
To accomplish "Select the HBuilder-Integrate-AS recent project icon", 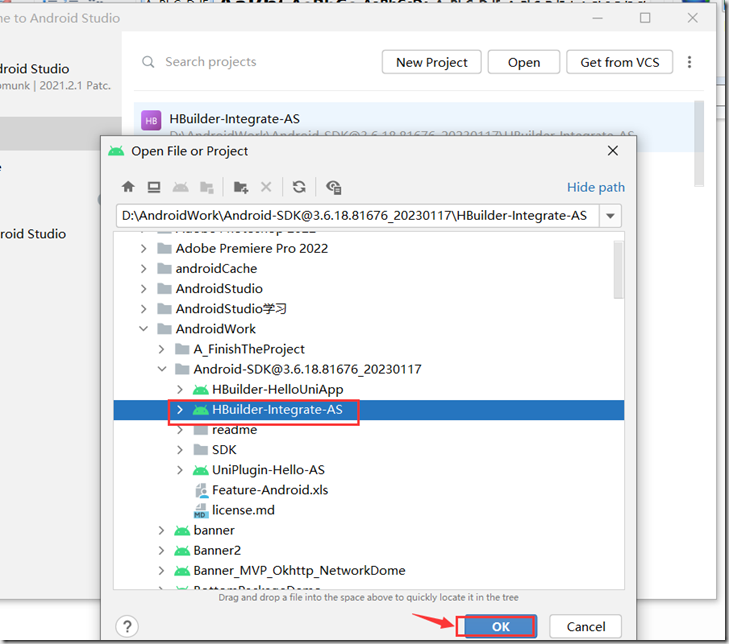I will 151,120.
